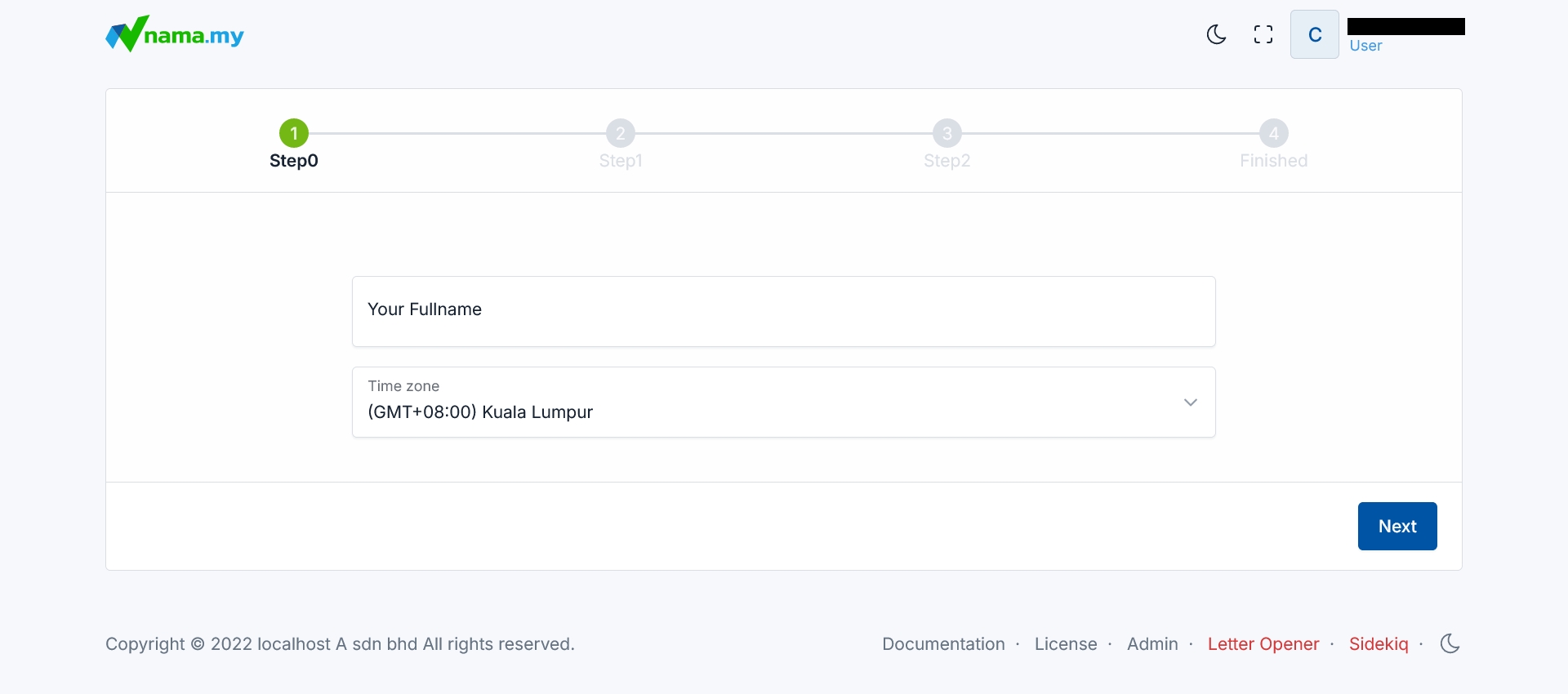
Task: Go to the Step2 circle numbered 3
Action: 947,133
